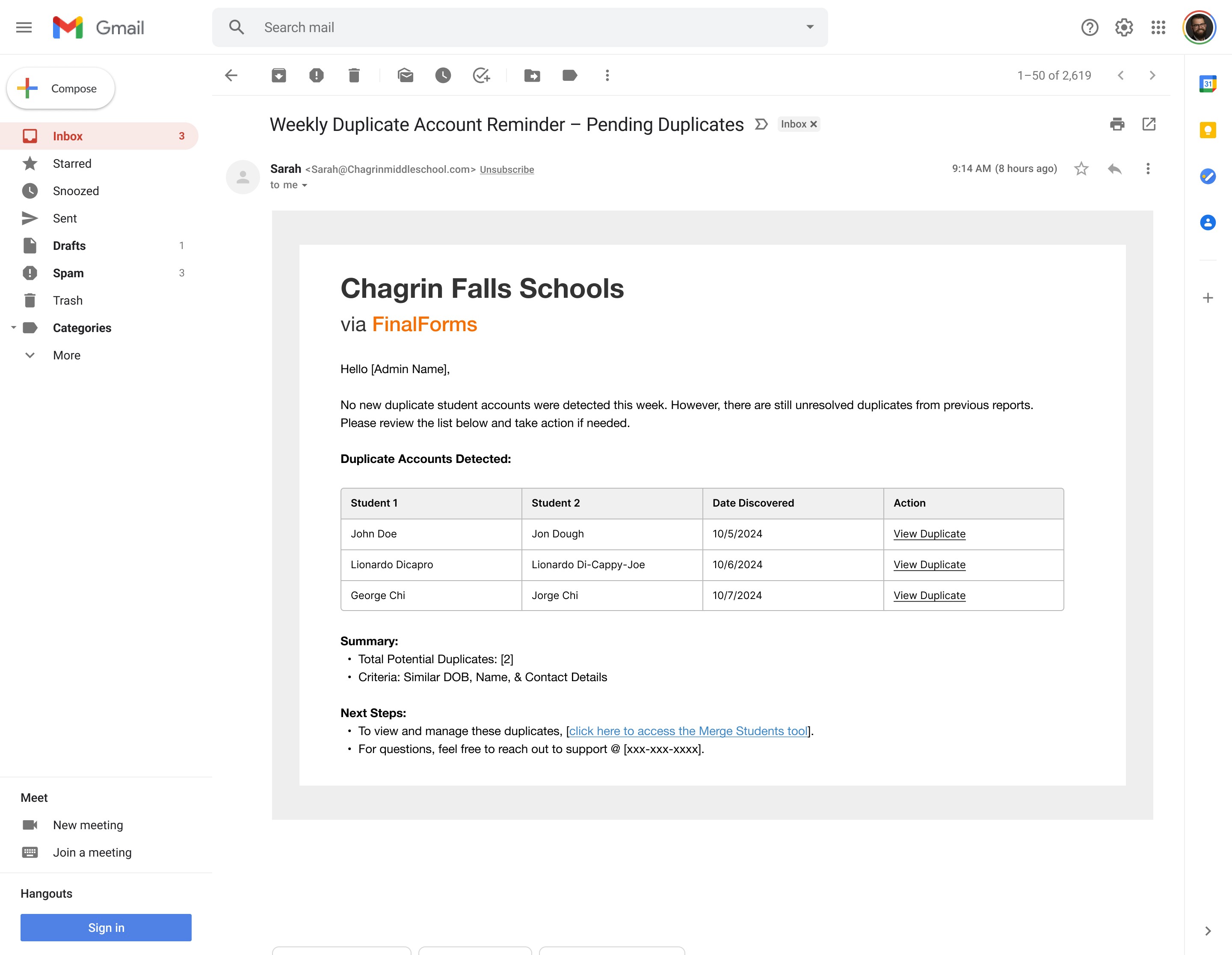Expand the More section in the sidebar
This screenshot has height=955, width=1232.
(x=67, y=355)
